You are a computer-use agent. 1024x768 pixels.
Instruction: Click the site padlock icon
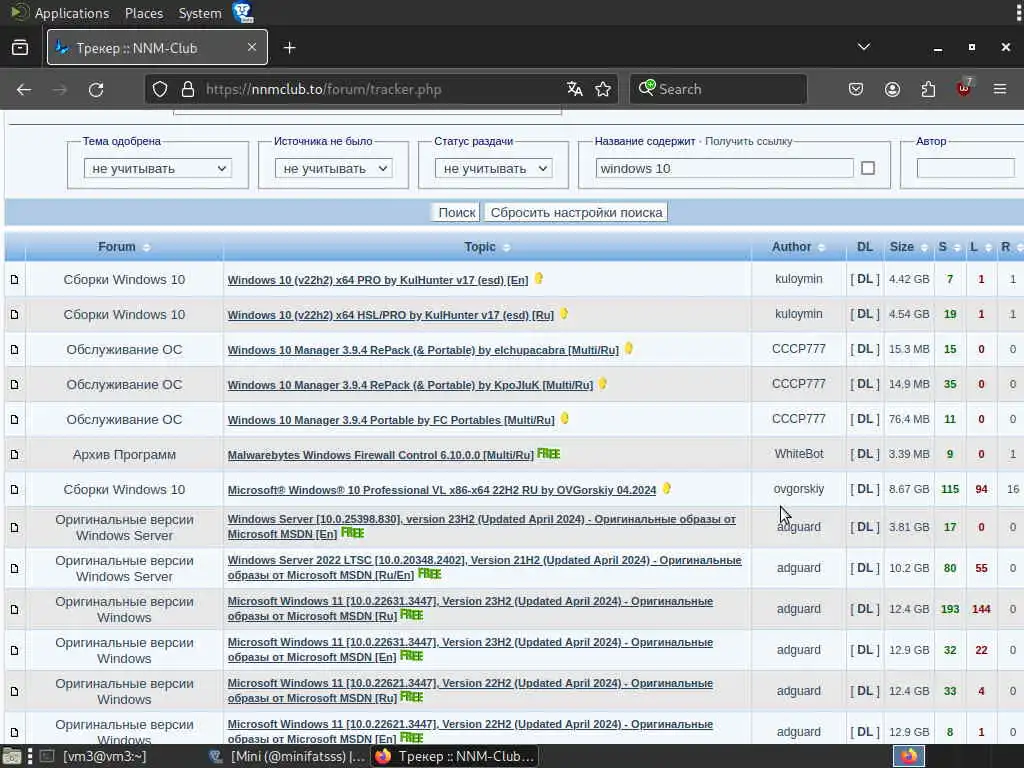tap(188, 89)
